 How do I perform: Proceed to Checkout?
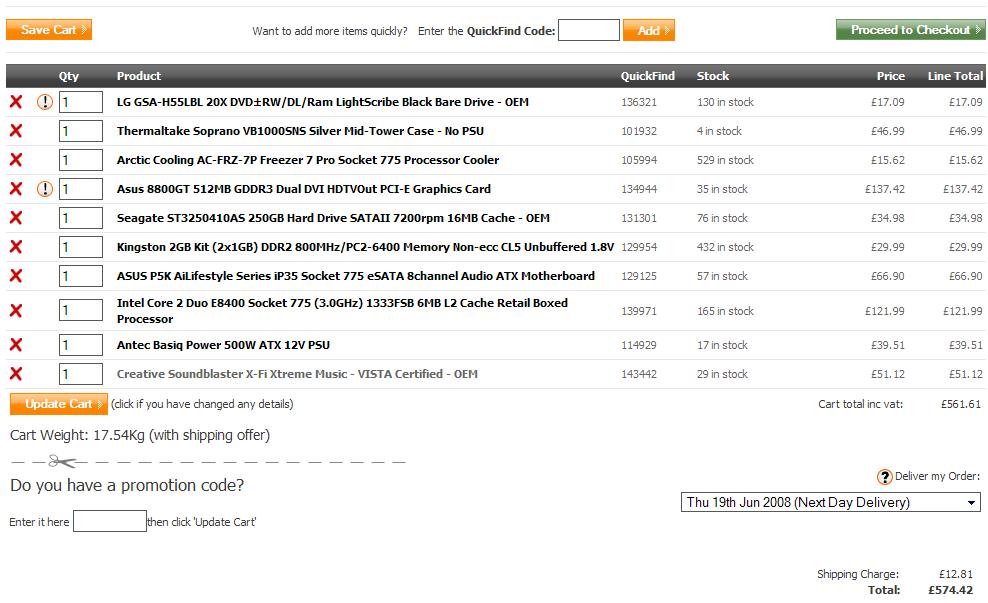[x=910, y=30]
